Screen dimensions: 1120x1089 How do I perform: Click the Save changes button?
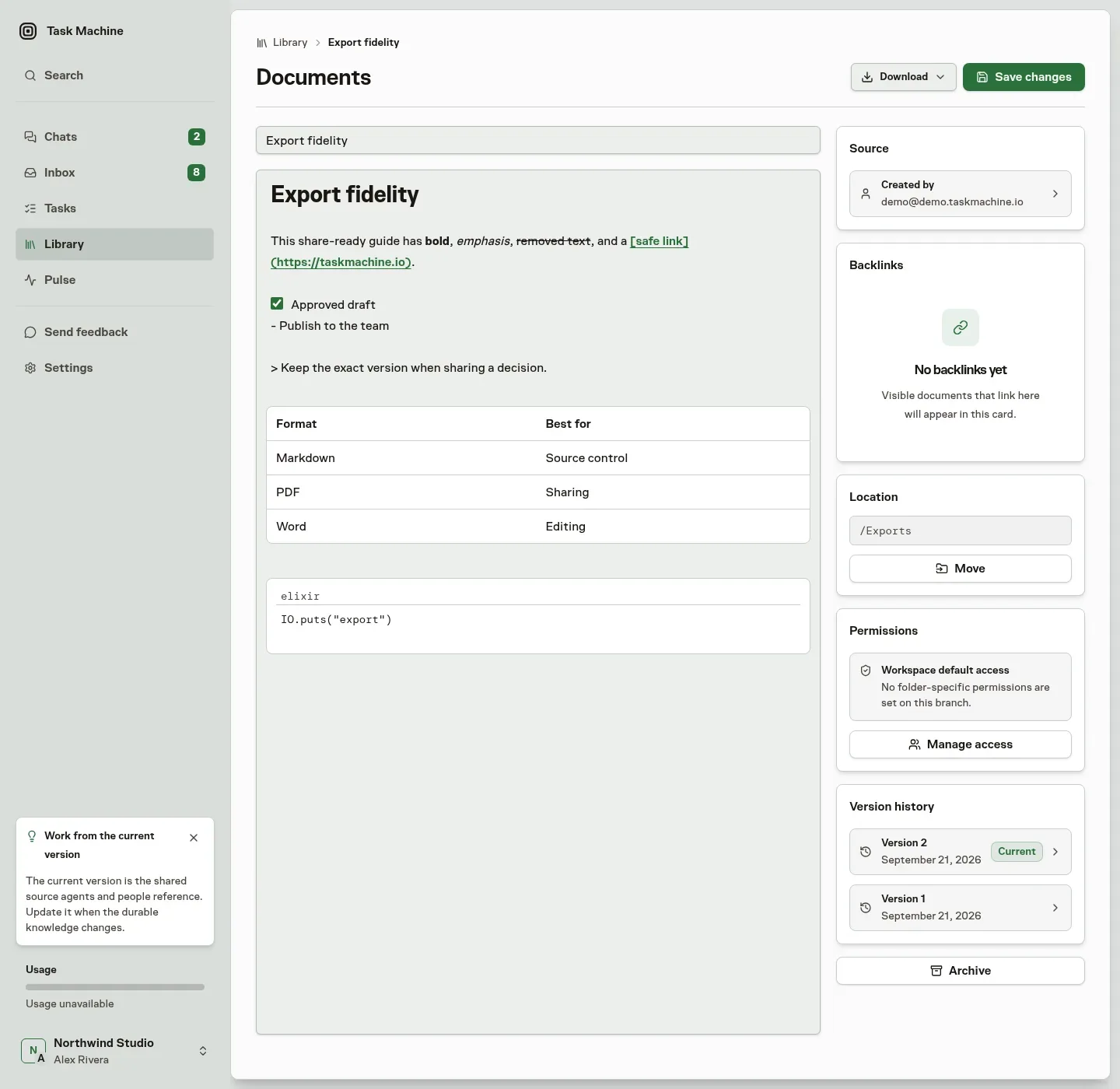point(1024,77)
